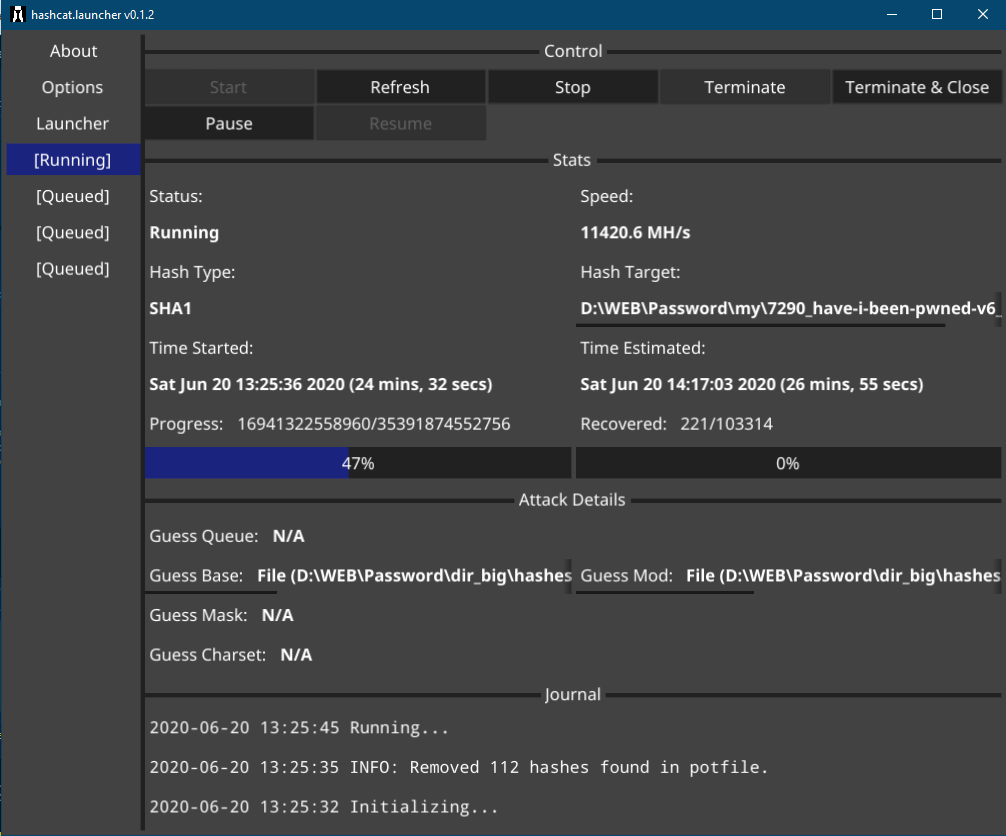1006x836 pixels.
Task: Click the Guess Queue N/A value
Action: (289, 536)
